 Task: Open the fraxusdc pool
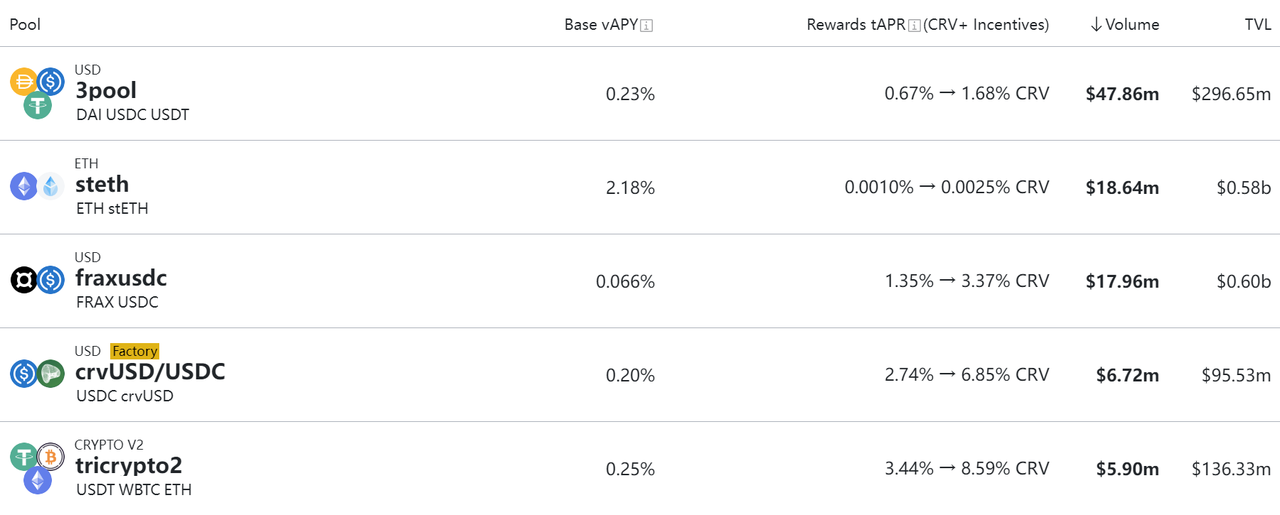121,278
